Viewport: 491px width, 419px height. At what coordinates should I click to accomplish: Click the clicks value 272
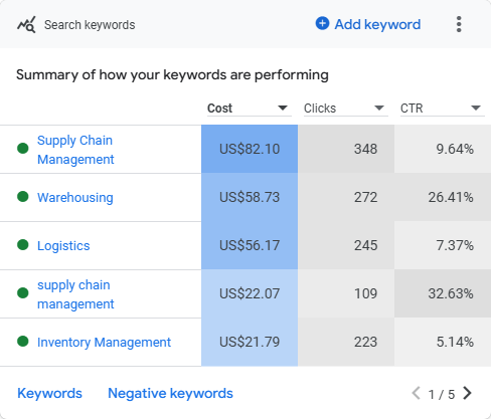pos(366,197)
